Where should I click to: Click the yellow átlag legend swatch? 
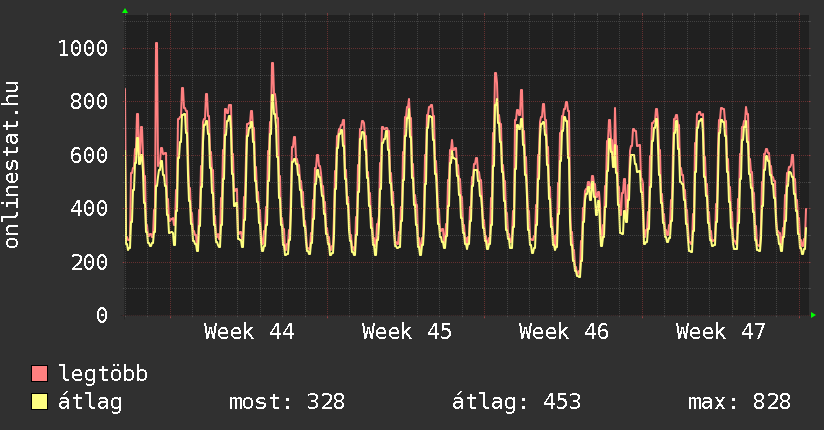[x=40, y=402]
